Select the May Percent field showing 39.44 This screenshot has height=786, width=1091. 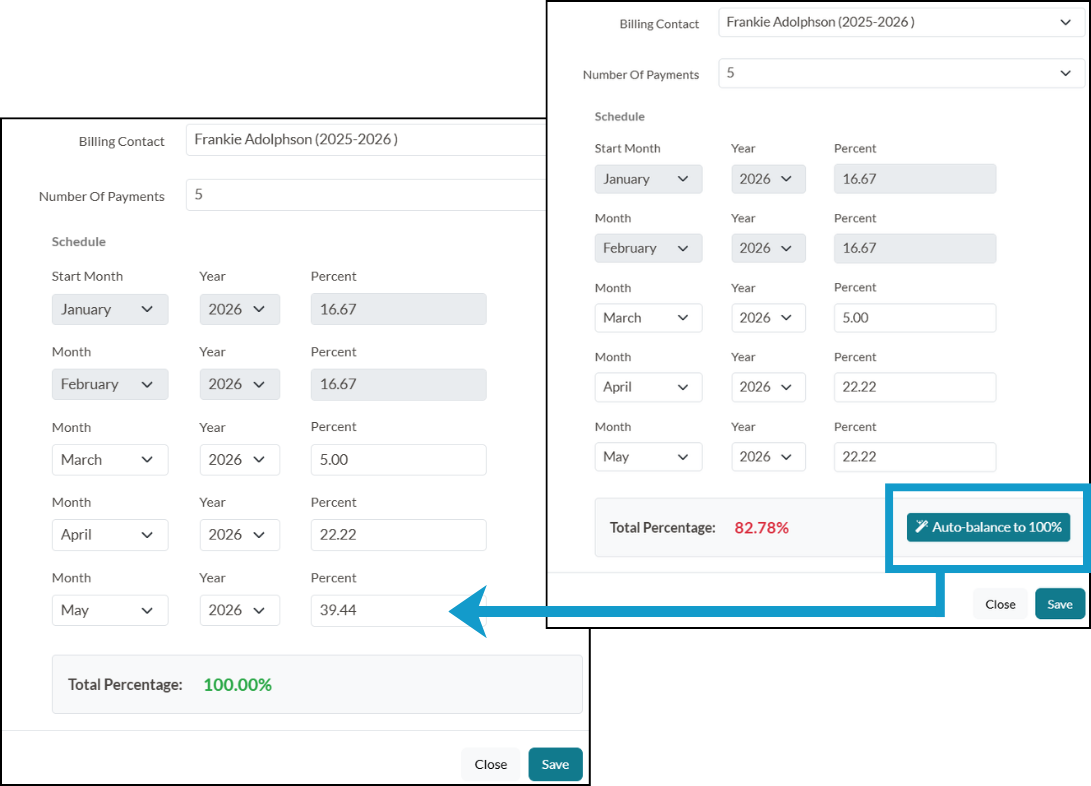point(398,610)
